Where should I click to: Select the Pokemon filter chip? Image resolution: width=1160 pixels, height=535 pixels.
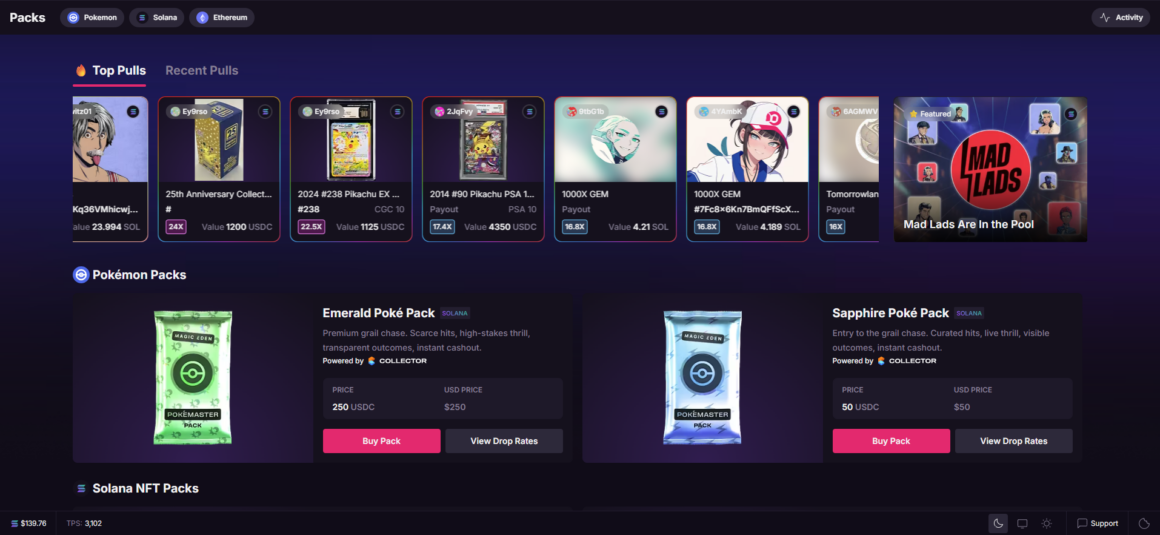(x=92, y=18)
